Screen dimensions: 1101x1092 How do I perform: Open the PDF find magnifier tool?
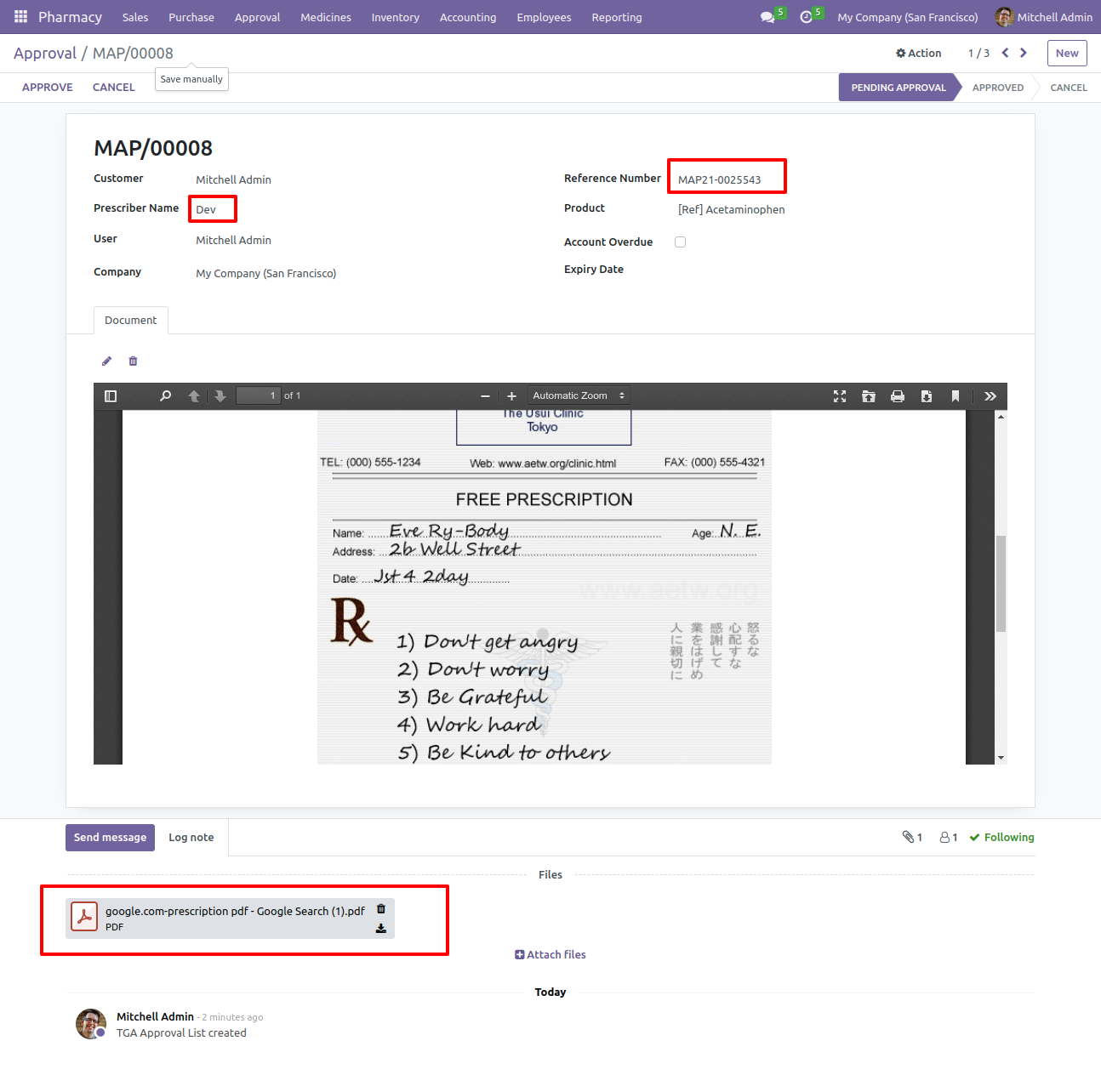[166, 396]
